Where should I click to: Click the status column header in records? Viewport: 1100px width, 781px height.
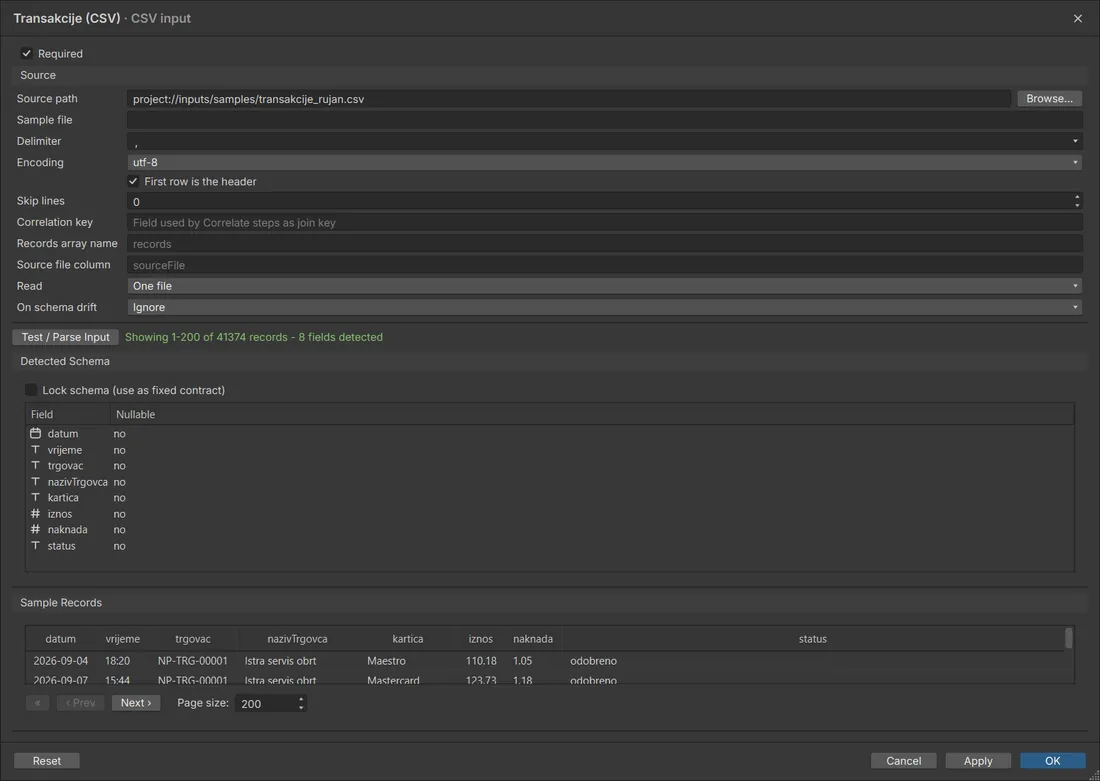click(x=812, y=639)
